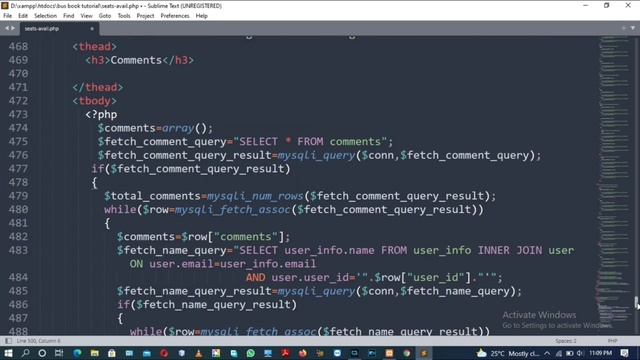Image resolution: width=640 pixels, height=360 pixels.
Task: Click the opening thead tag
Action: pos(95,47)
